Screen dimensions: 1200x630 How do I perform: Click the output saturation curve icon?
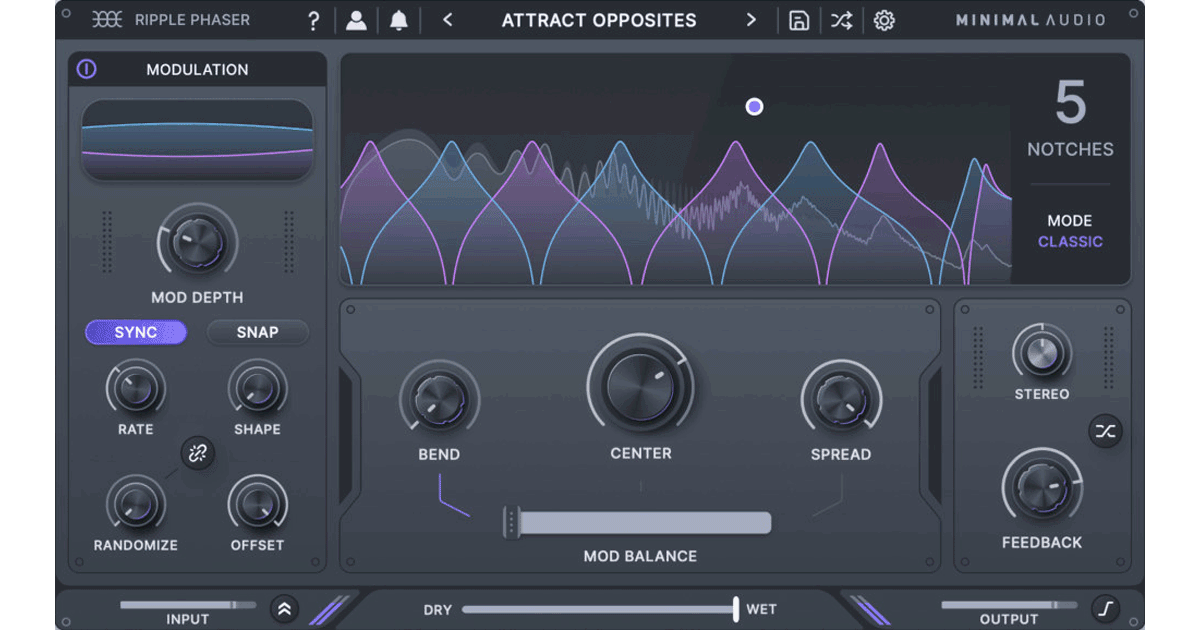coord(1108,608)
